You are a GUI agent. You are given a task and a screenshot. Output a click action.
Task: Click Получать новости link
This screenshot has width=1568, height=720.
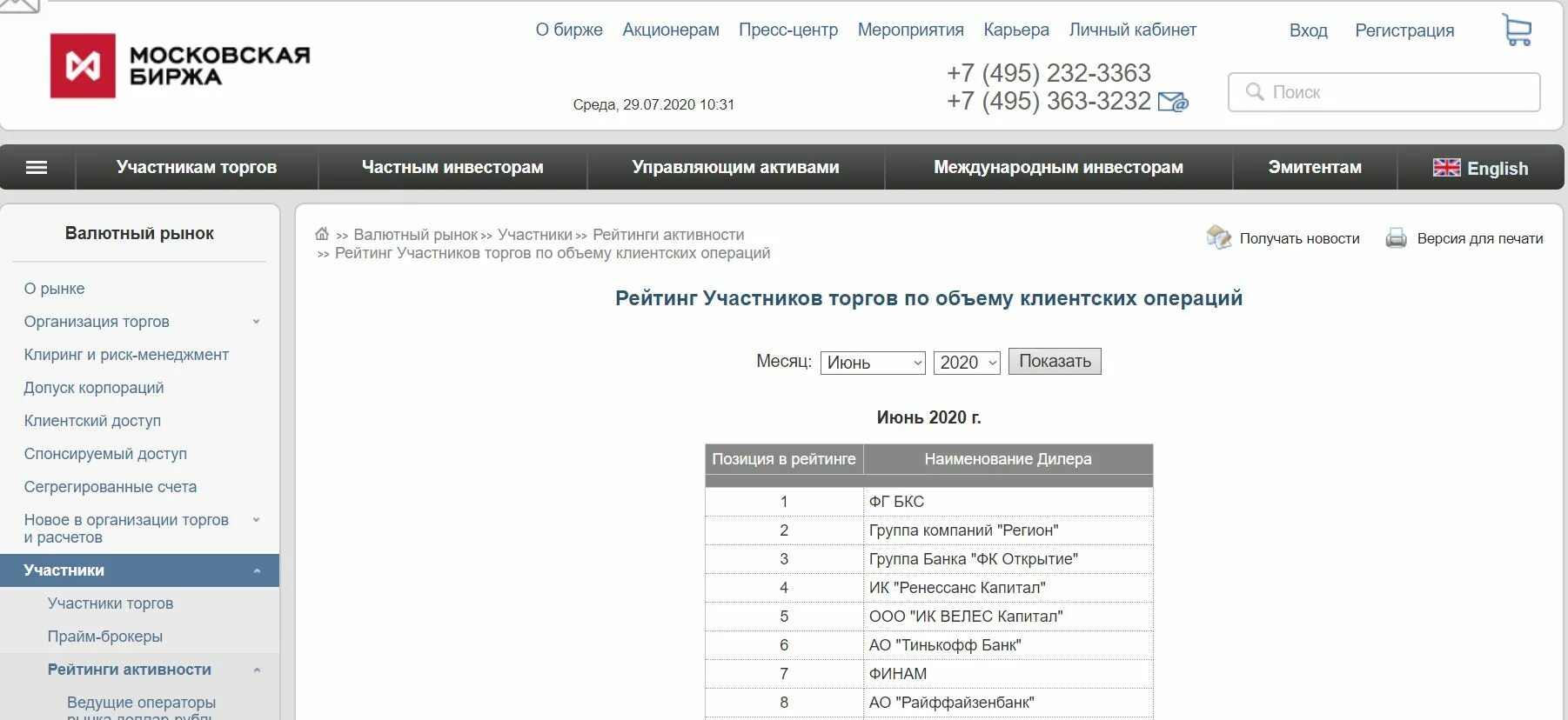click(1299, 238)
